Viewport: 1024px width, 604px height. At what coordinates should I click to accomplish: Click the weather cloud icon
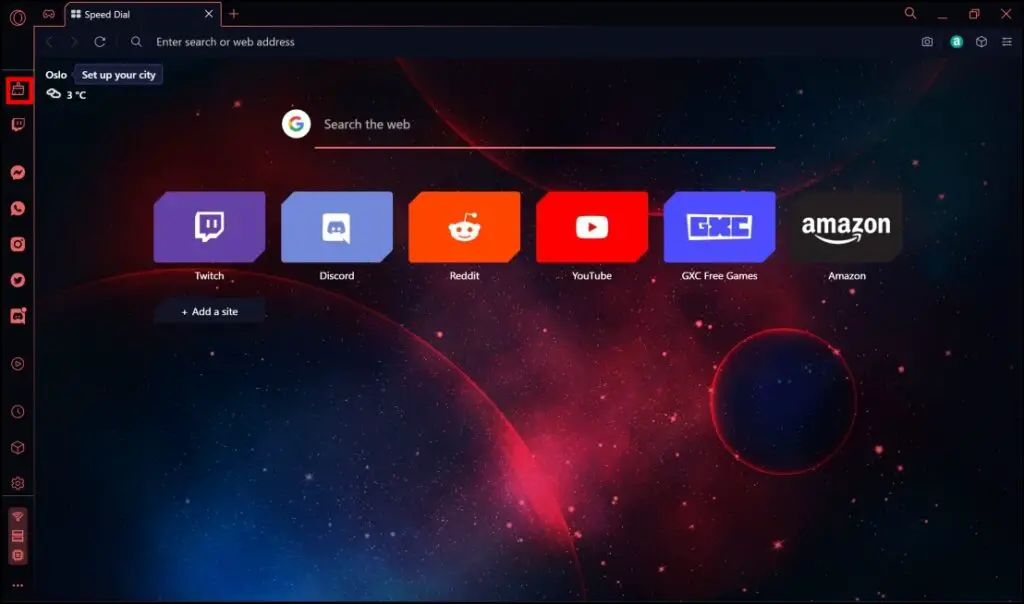(x=54, y=94)
